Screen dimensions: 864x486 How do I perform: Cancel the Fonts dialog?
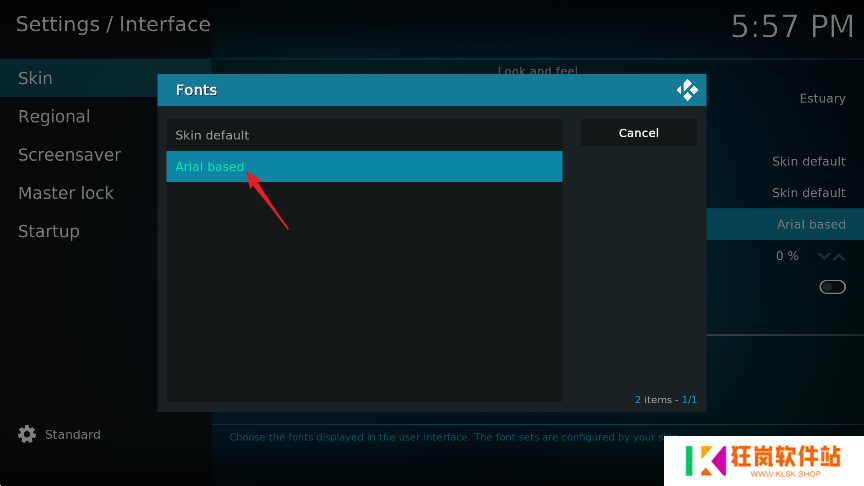pyautogui.click(x=638, y=133)
